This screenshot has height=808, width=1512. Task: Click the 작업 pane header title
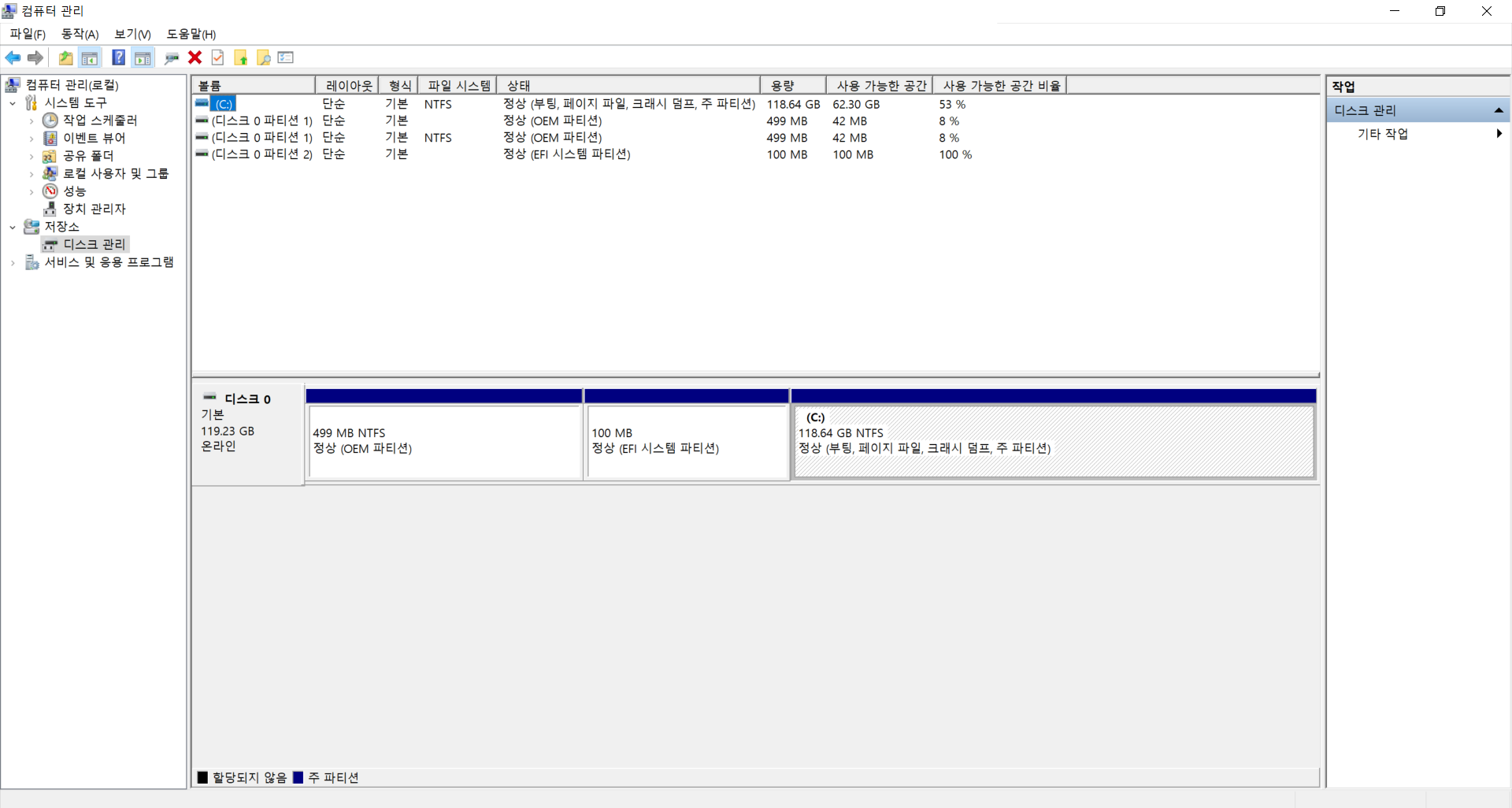click(1343, 87)
